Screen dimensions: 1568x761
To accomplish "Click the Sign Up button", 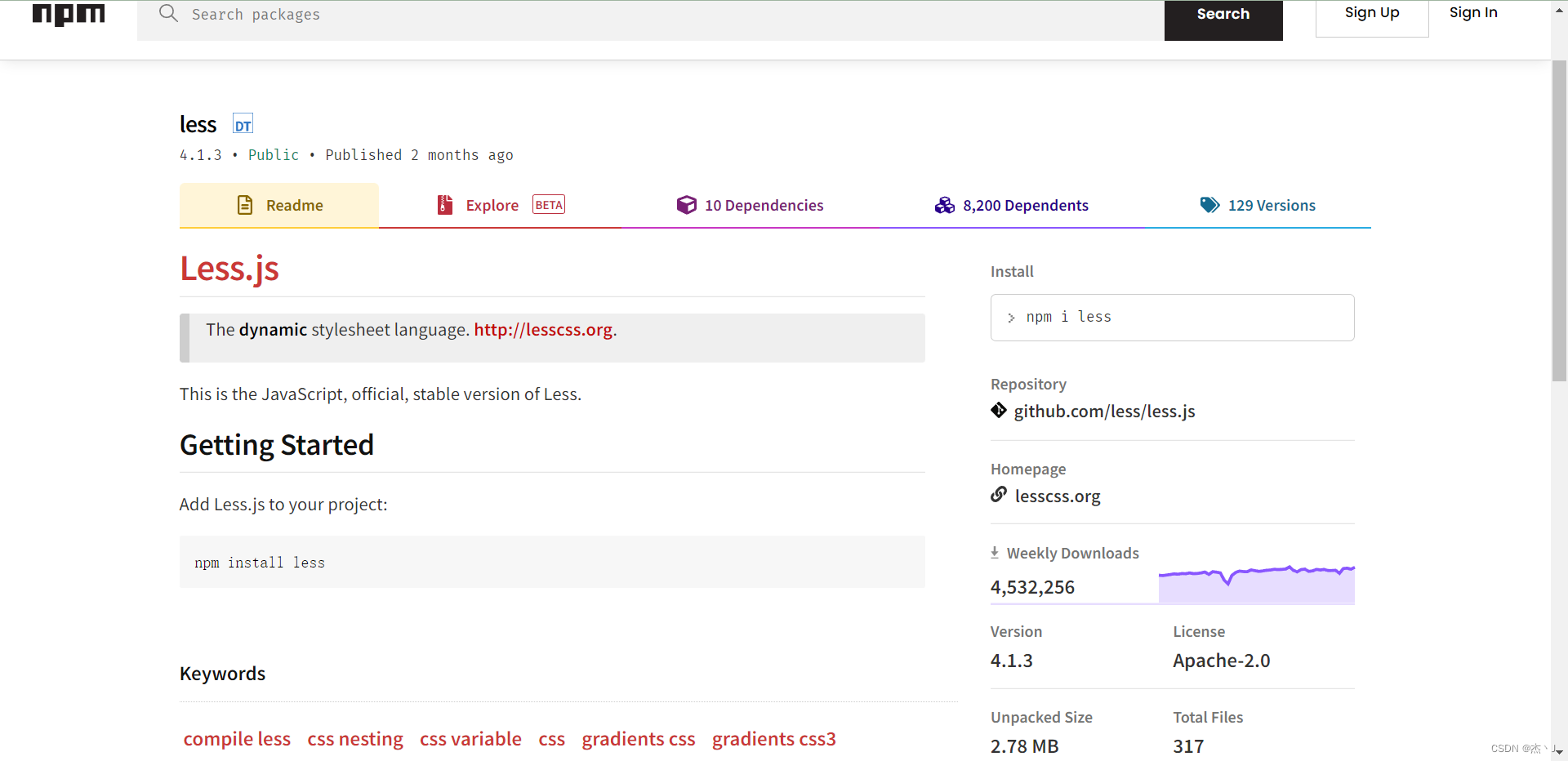I will (x=1372, y=17).
